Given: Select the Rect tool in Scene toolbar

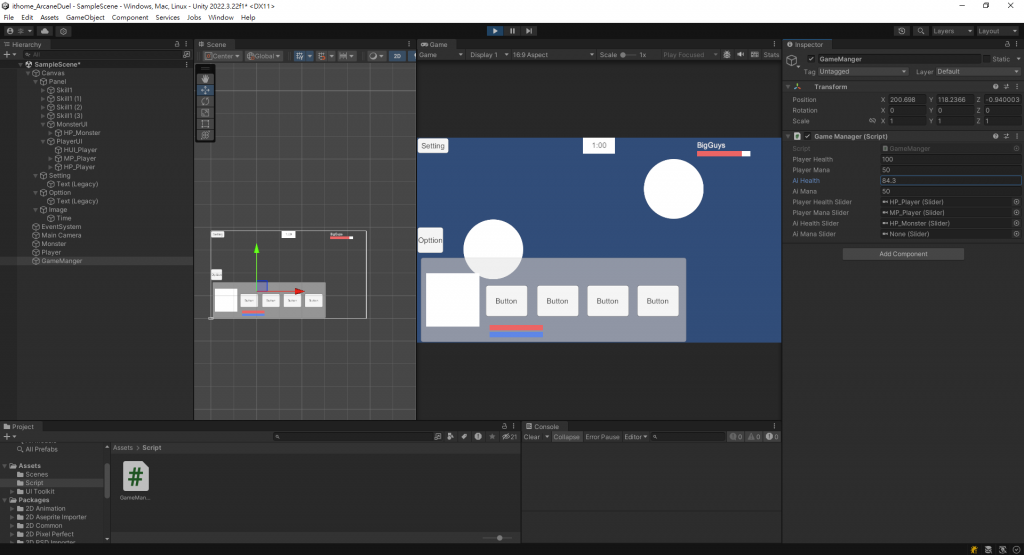Looking at the screenshot, I should [205, 123].
